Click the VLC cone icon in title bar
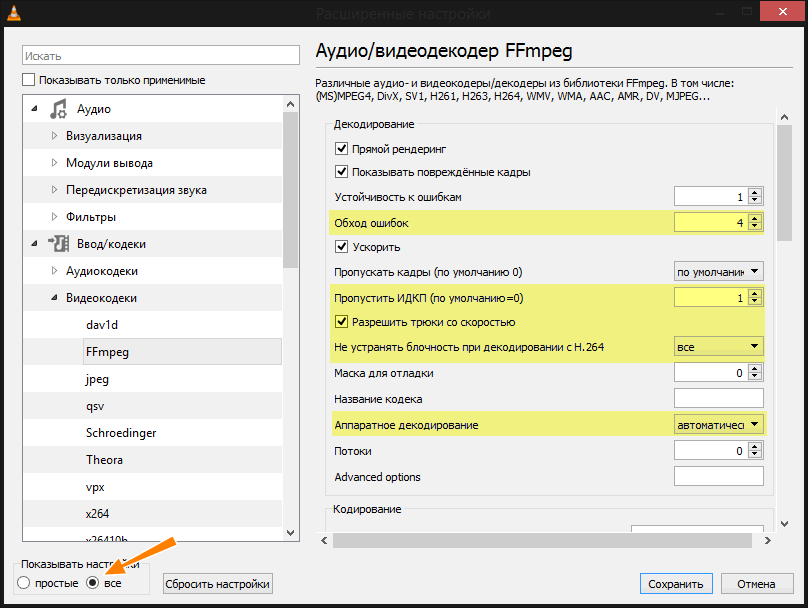The width and height of the screenshot is (808, 608). 14,12
